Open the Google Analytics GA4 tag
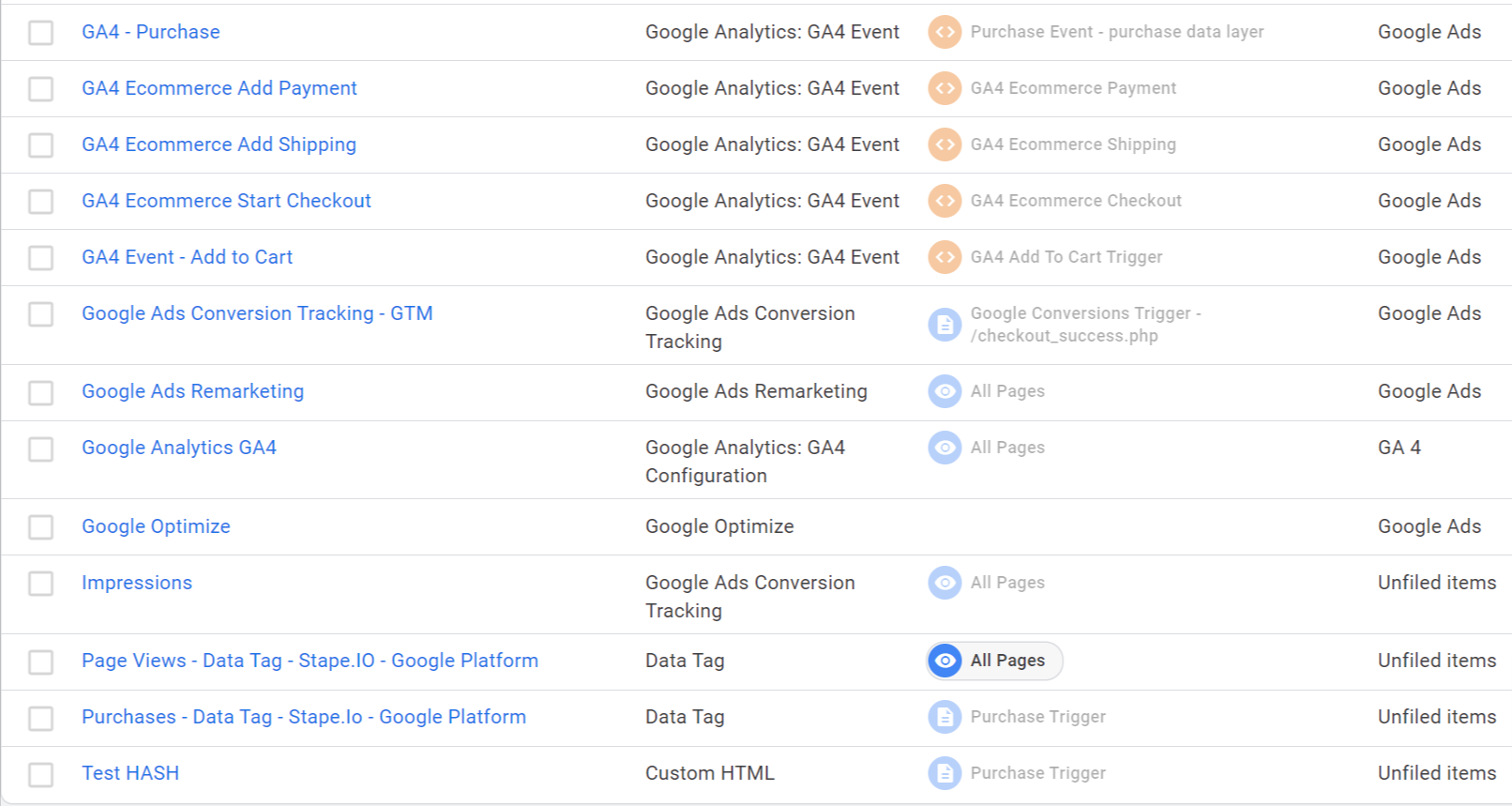Viewport: 1512px width, 806px height. 179,448
